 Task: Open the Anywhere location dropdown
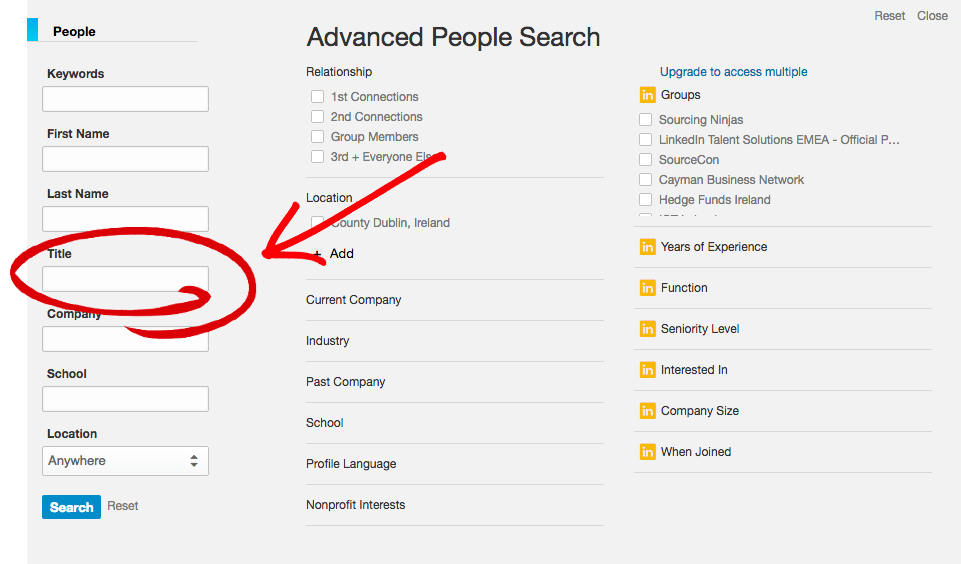[x=125, y=461]
